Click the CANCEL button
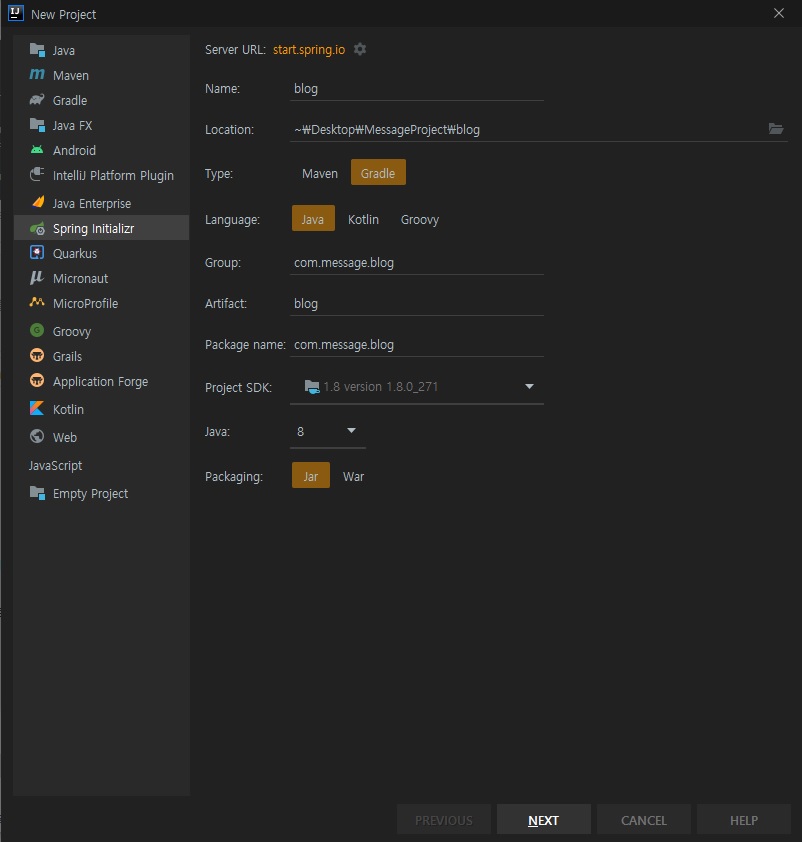Screen dimensions: 802x842 click(644, 820)
